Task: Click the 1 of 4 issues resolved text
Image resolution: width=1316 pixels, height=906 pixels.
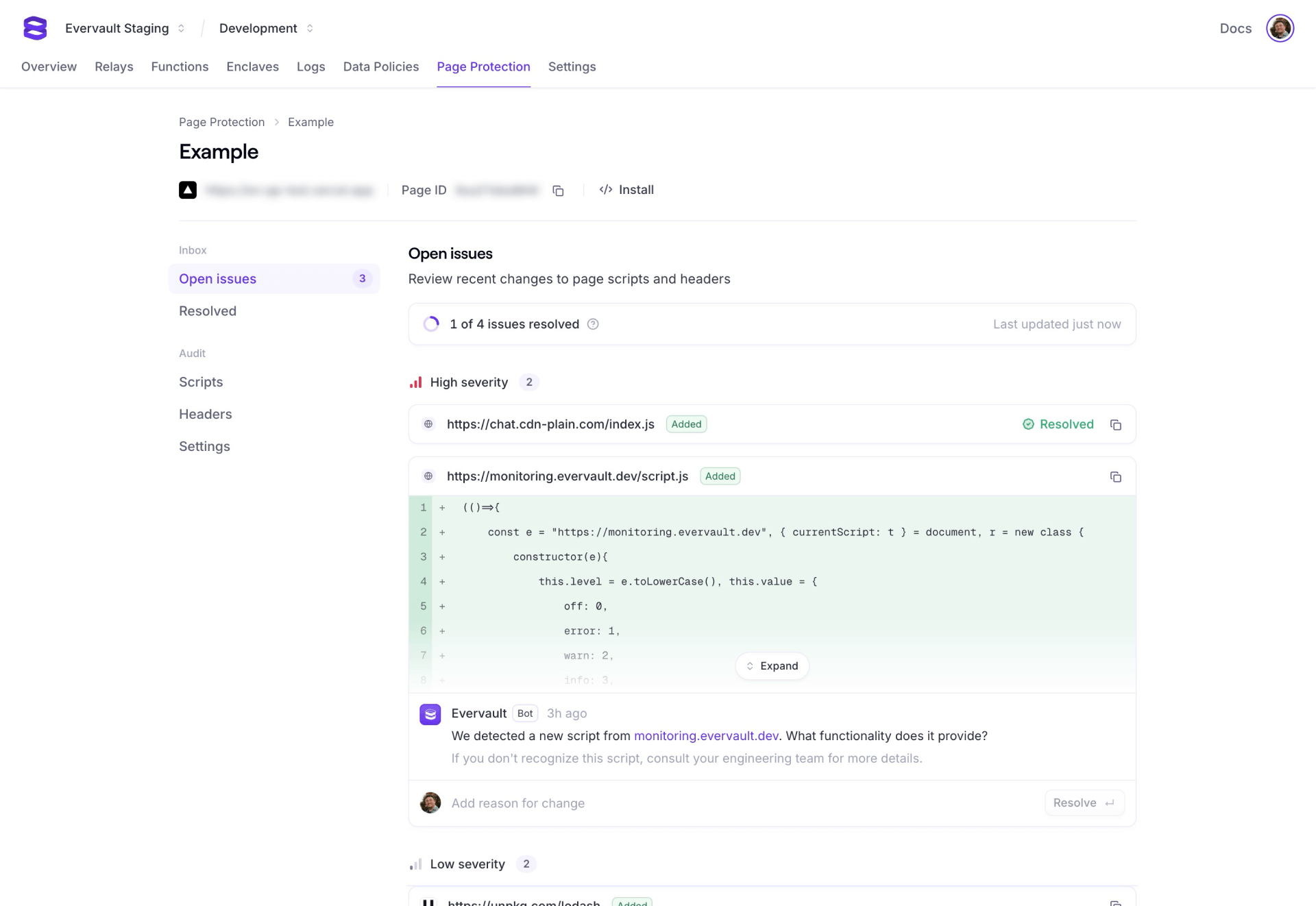Action: [x=514, y=324]
